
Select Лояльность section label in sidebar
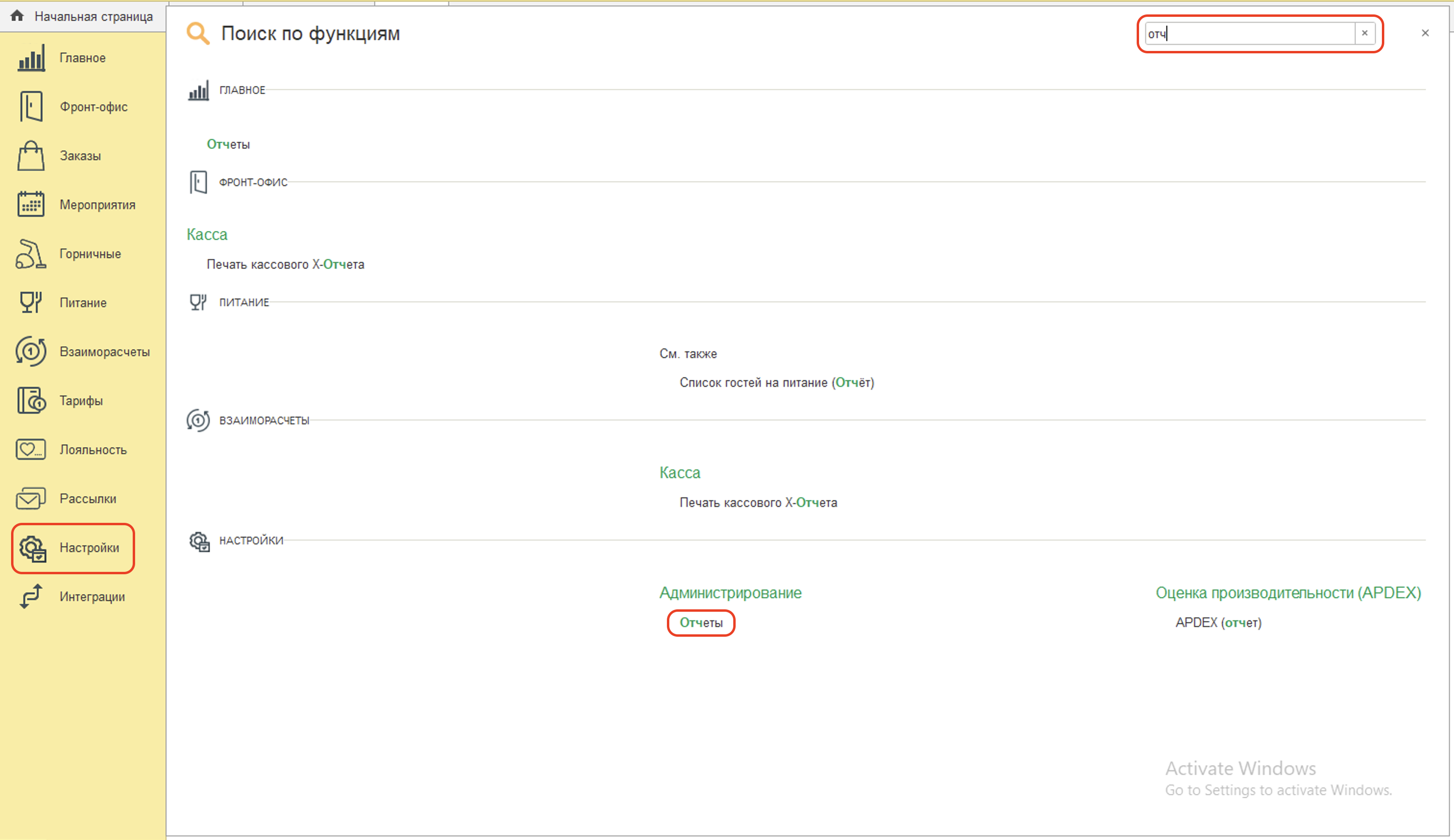pyautogui.click(x=93, y=450)
